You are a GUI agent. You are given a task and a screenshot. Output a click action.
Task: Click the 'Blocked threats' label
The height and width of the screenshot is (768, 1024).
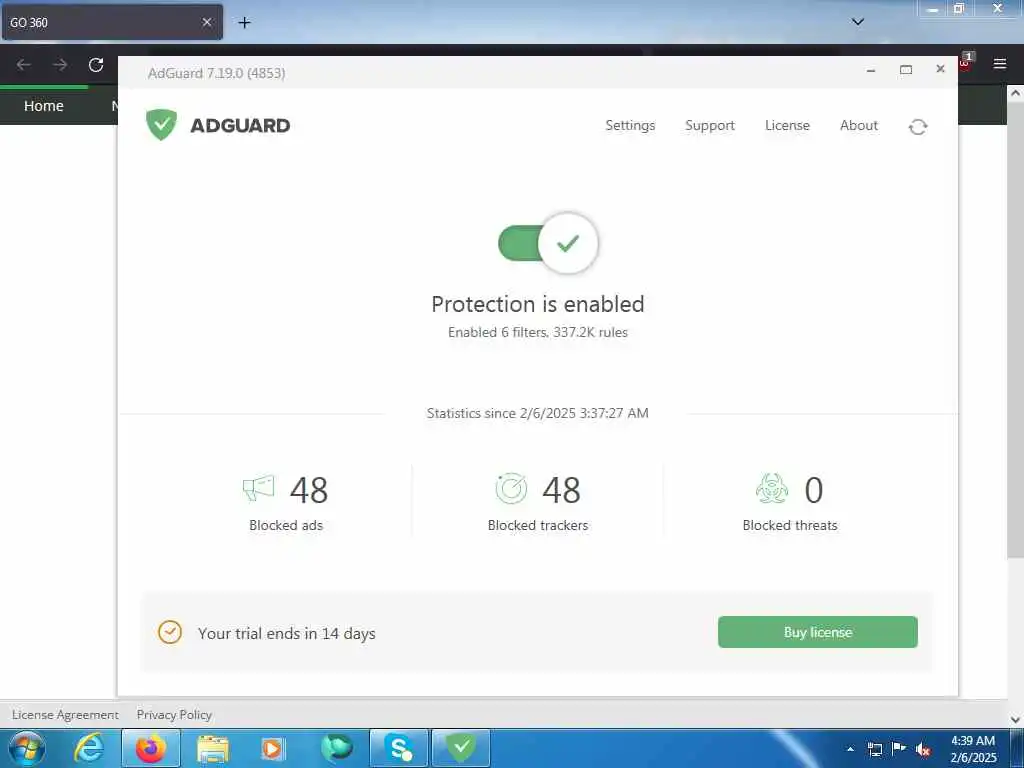tap(790, 525)
